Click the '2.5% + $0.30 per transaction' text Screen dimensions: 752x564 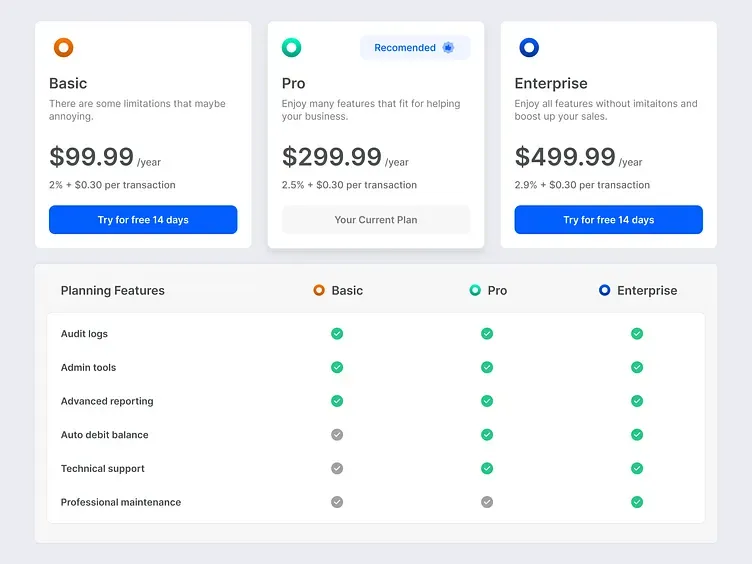349,185
